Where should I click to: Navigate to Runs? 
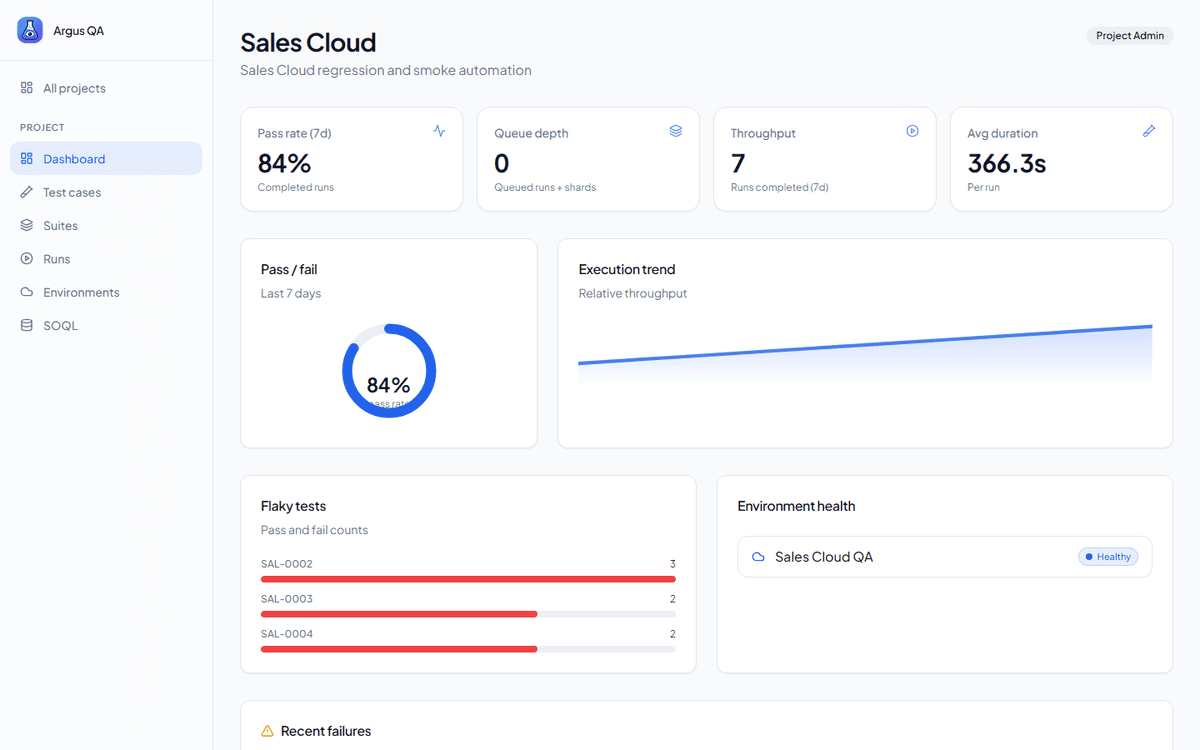pyautogui.click(x=106, y=259)
